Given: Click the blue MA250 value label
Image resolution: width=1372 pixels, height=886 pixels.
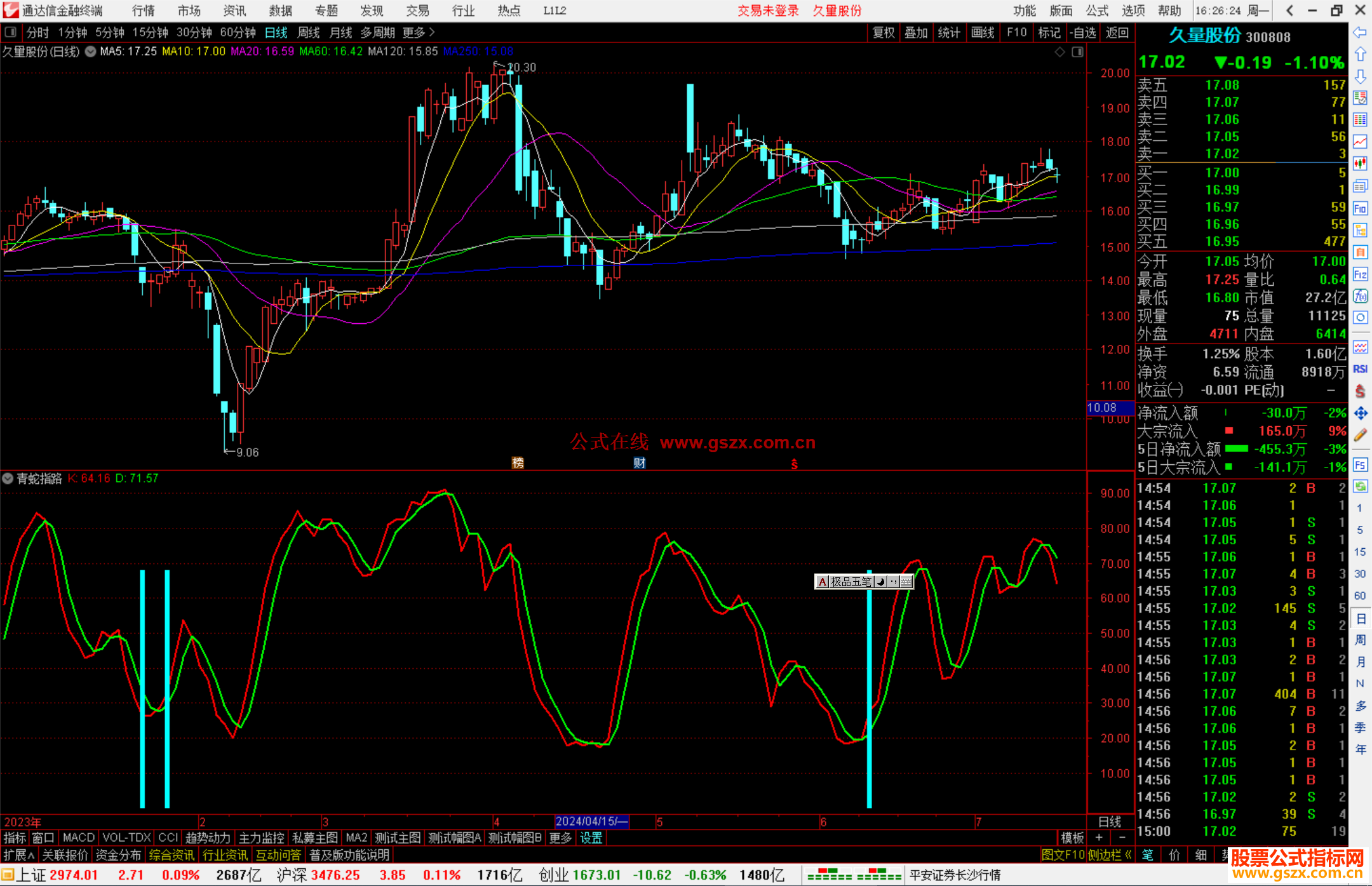Looking at the screenshot, I should pos(478,51).
